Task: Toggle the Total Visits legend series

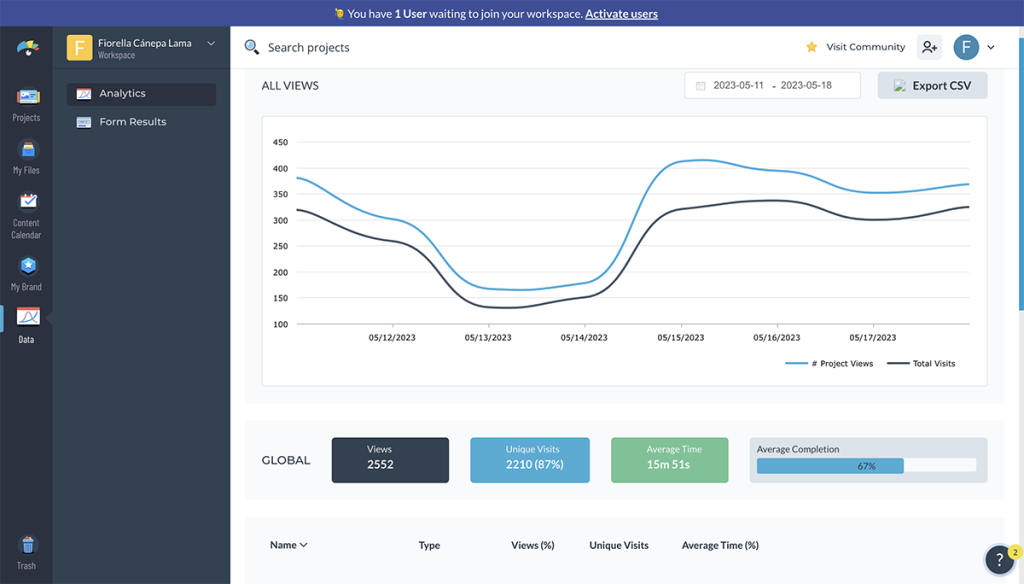Action: click(x=922, y=363)
